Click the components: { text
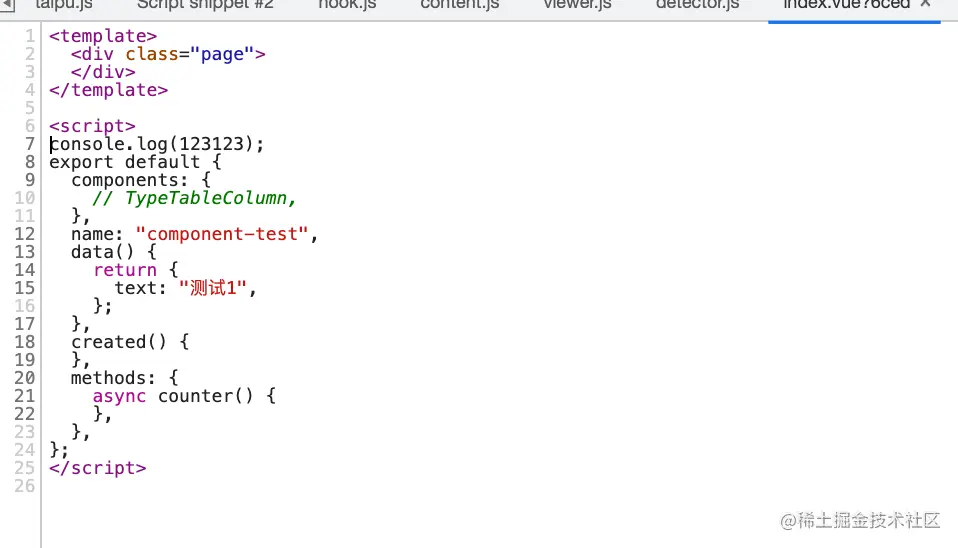 click(141, 180)
